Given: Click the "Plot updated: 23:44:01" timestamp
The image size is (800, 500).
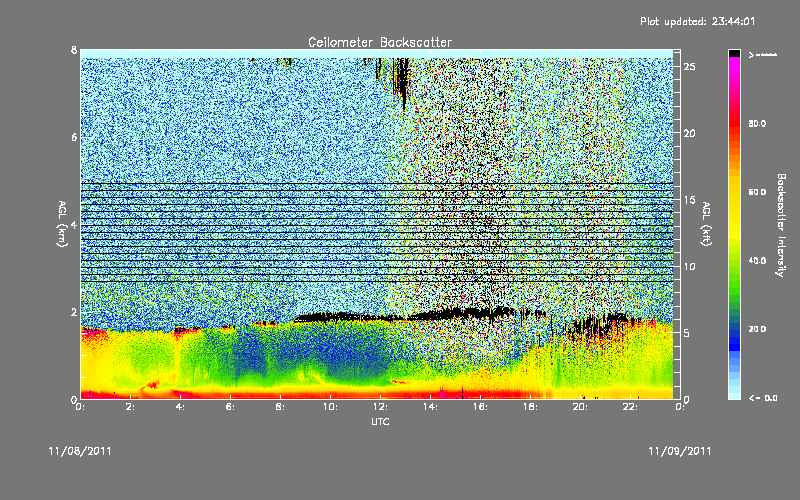Looking at the screenshot, I should tap(697, 21).
